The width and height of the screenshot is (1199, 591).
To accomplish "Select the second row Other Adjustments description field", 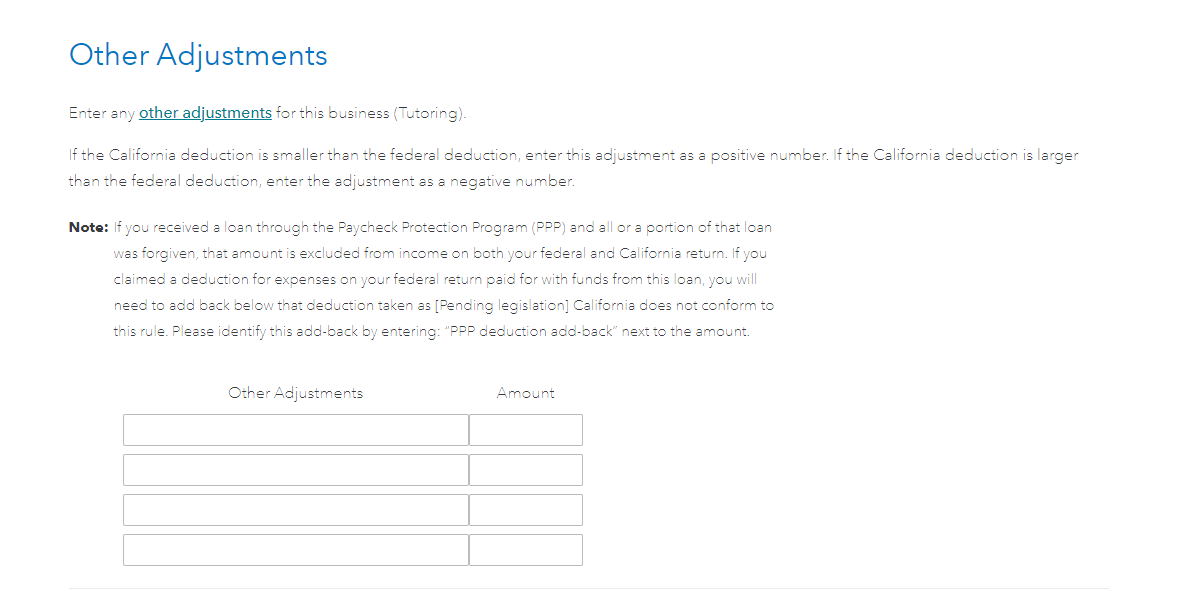I will coord(296,469).
